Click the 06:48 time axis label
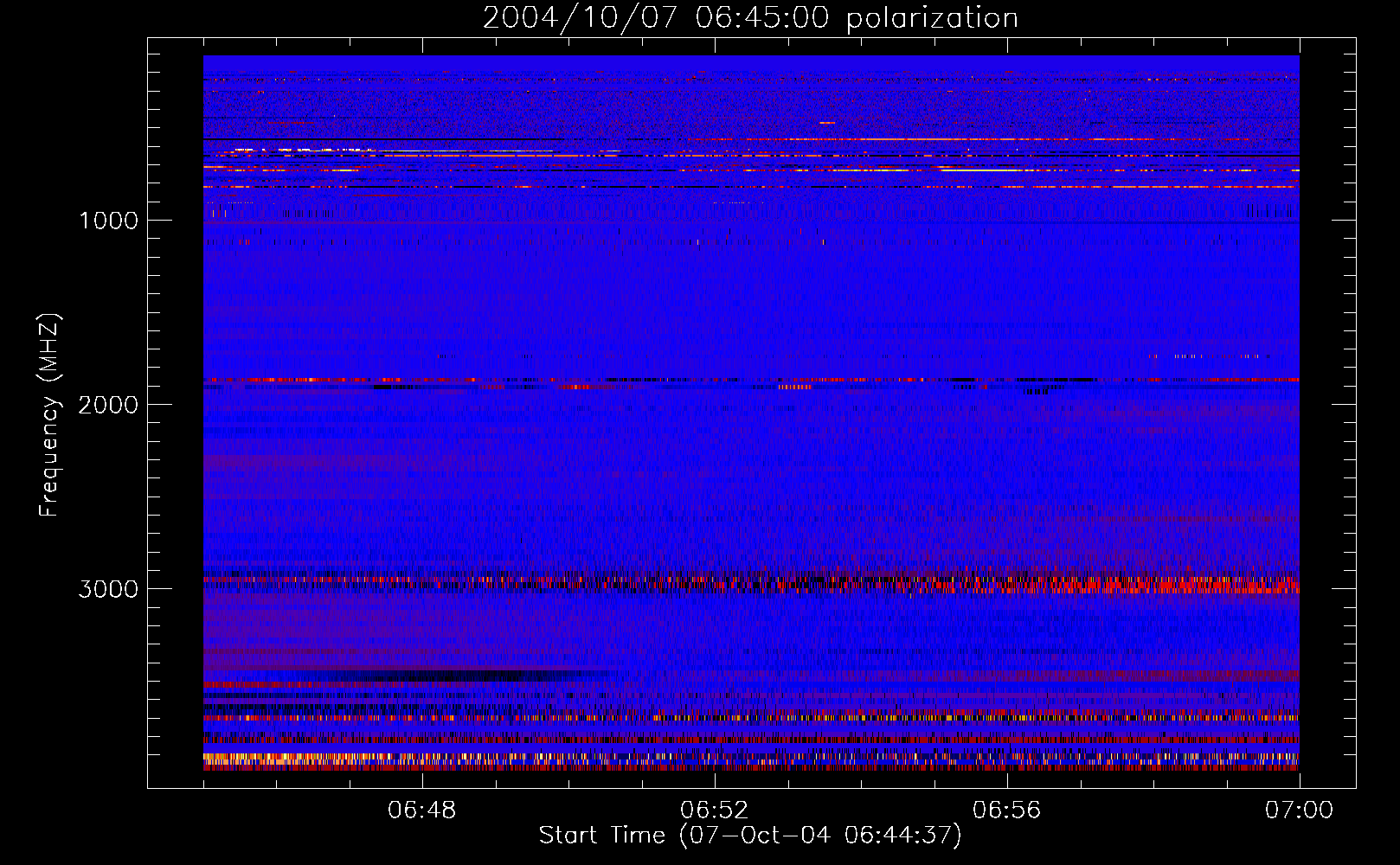 click(x=422, y=811)
